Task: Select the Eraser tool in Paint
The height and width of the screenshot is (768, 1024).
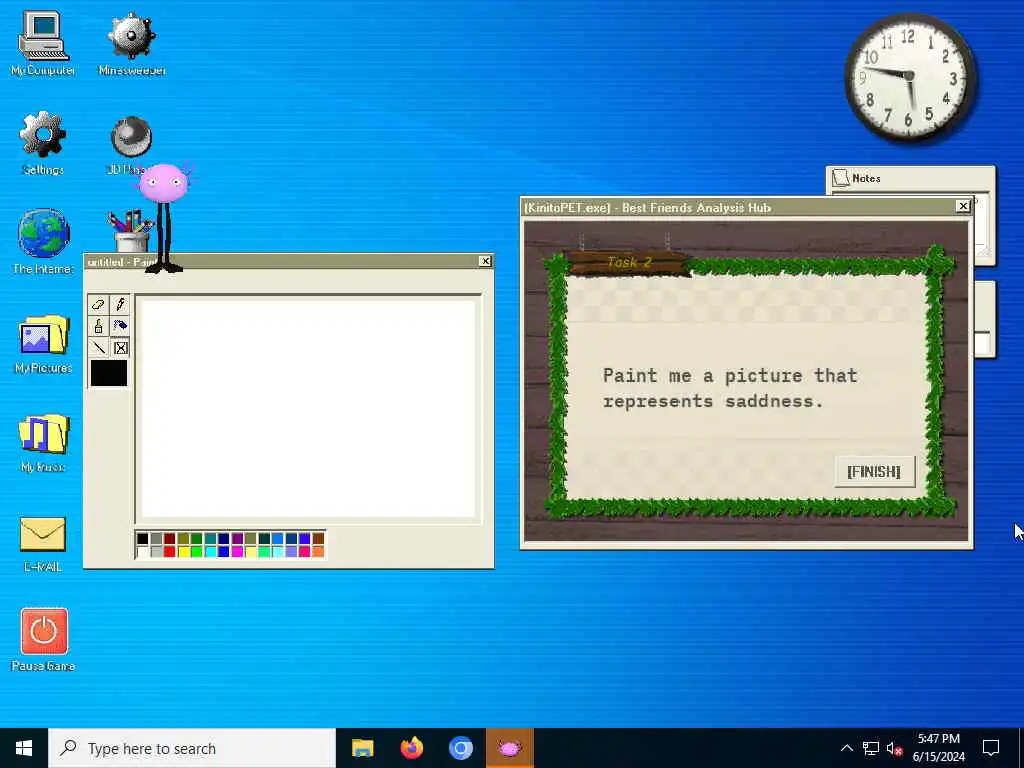Action: pyautogui.click(x=98, y=304)
